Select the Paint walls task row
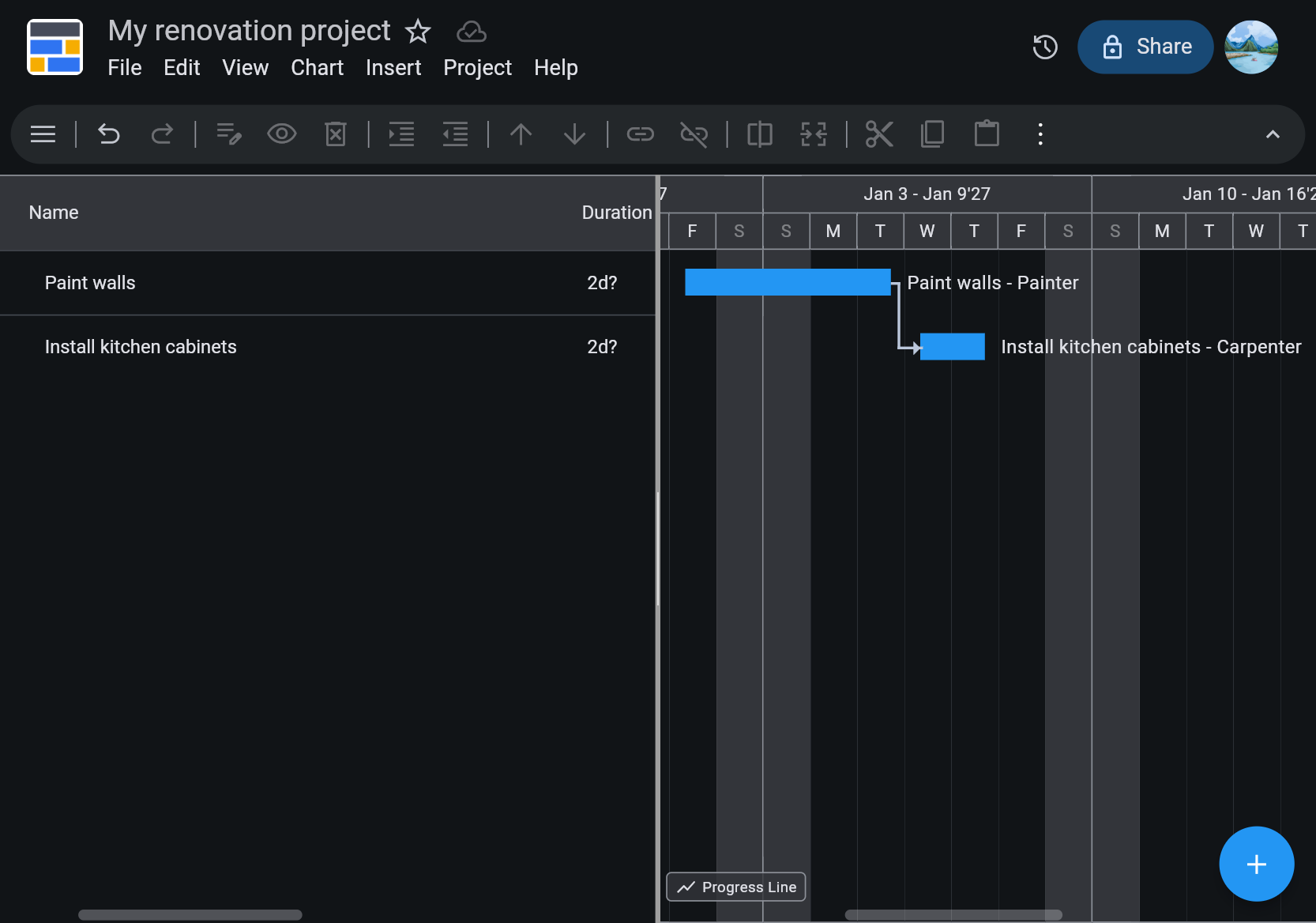Screen dimensions: 1316x923 point(328,283)
